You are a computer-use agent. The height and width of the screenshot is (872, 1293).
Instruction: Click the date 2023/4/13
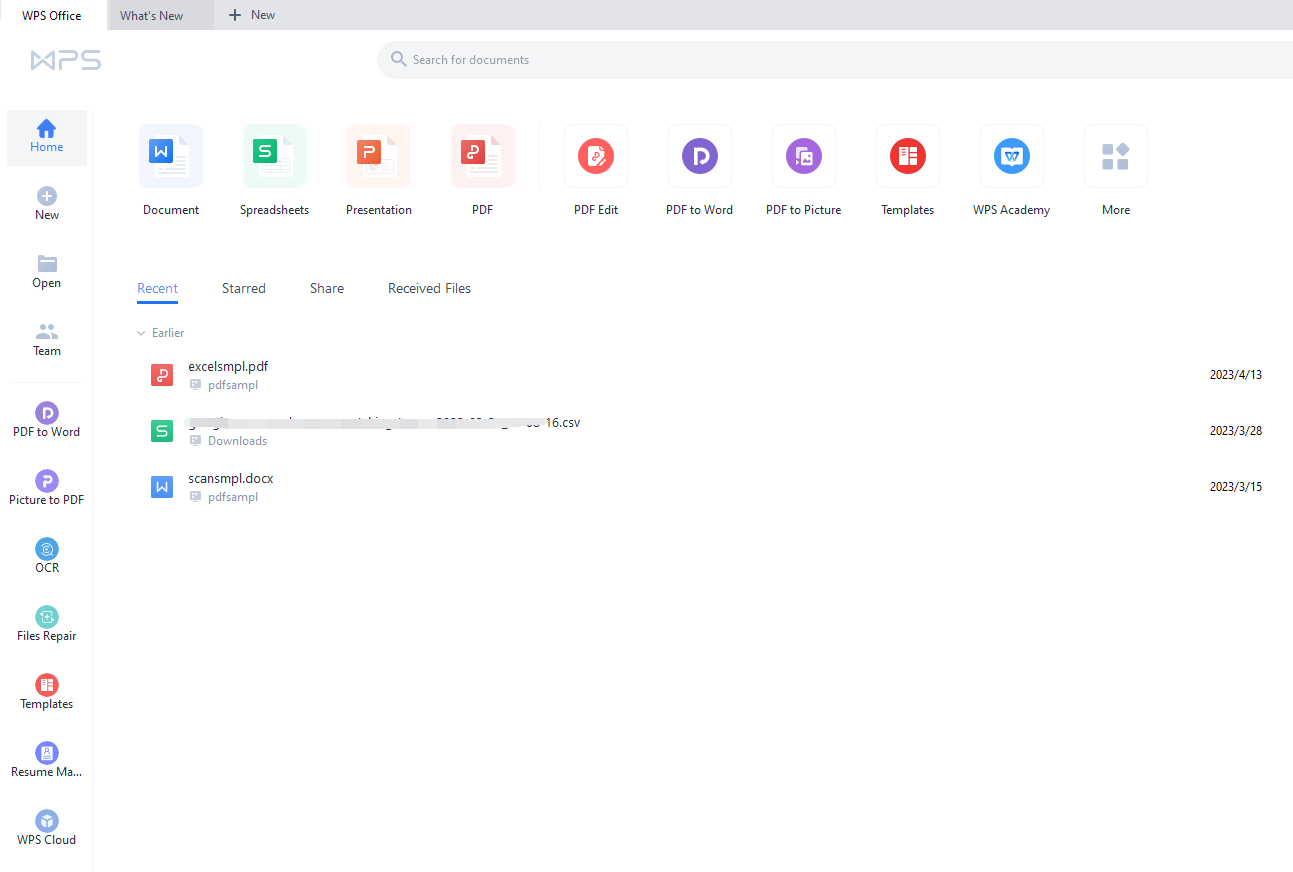pyautogui.click(x=1236, y=375)
